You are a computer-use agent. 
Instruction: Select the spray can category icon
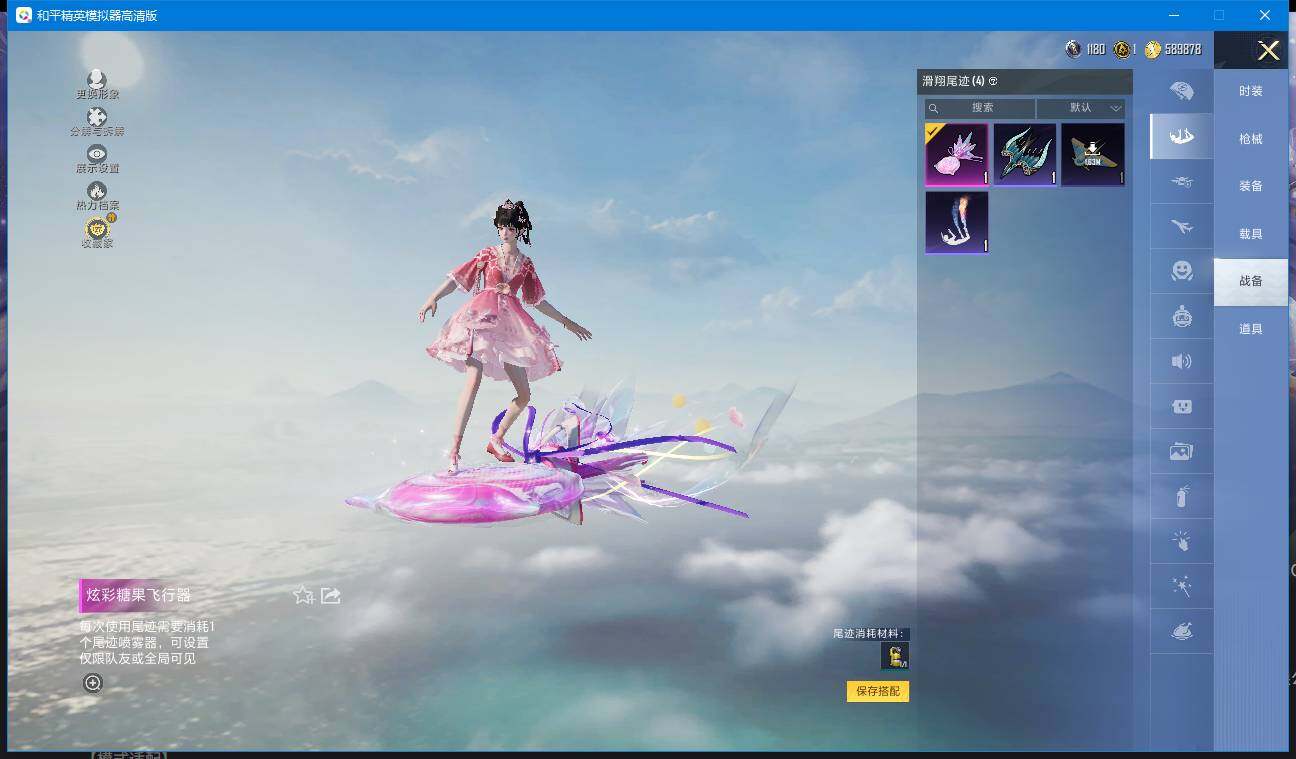1181,496
